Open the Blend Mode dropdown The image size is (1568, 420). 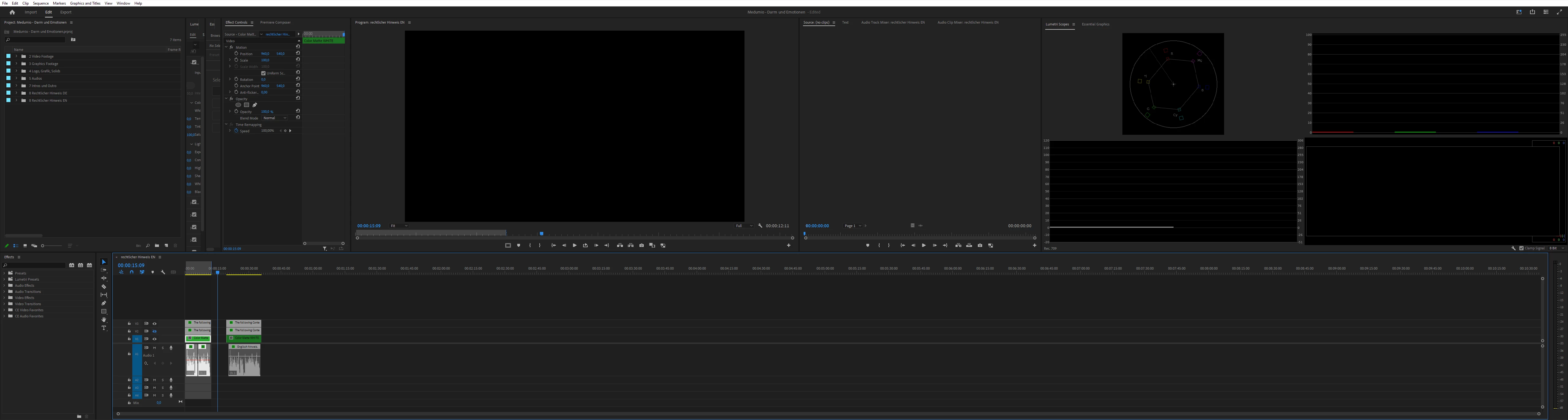click(274, 118)
